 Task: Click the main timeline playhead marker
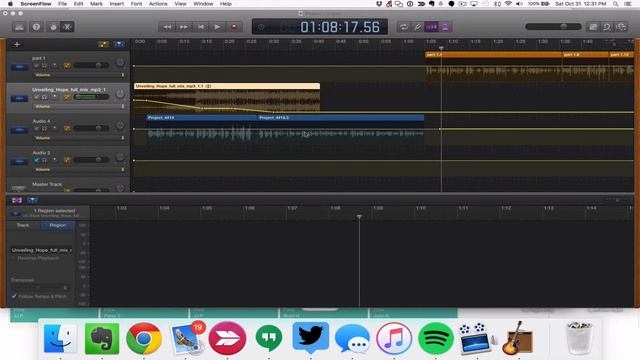pyautogui.click(x=441, y=49)
